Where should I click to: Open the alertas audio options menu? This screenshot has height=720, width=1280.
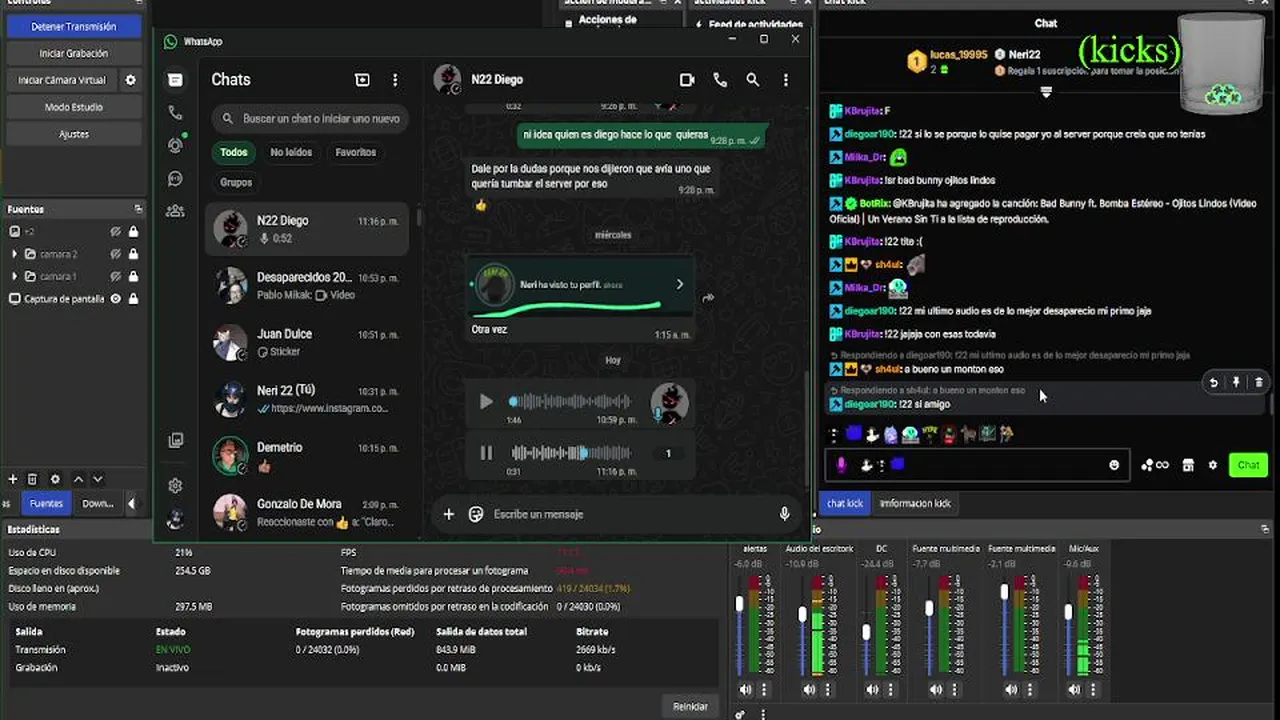point(764,690)
